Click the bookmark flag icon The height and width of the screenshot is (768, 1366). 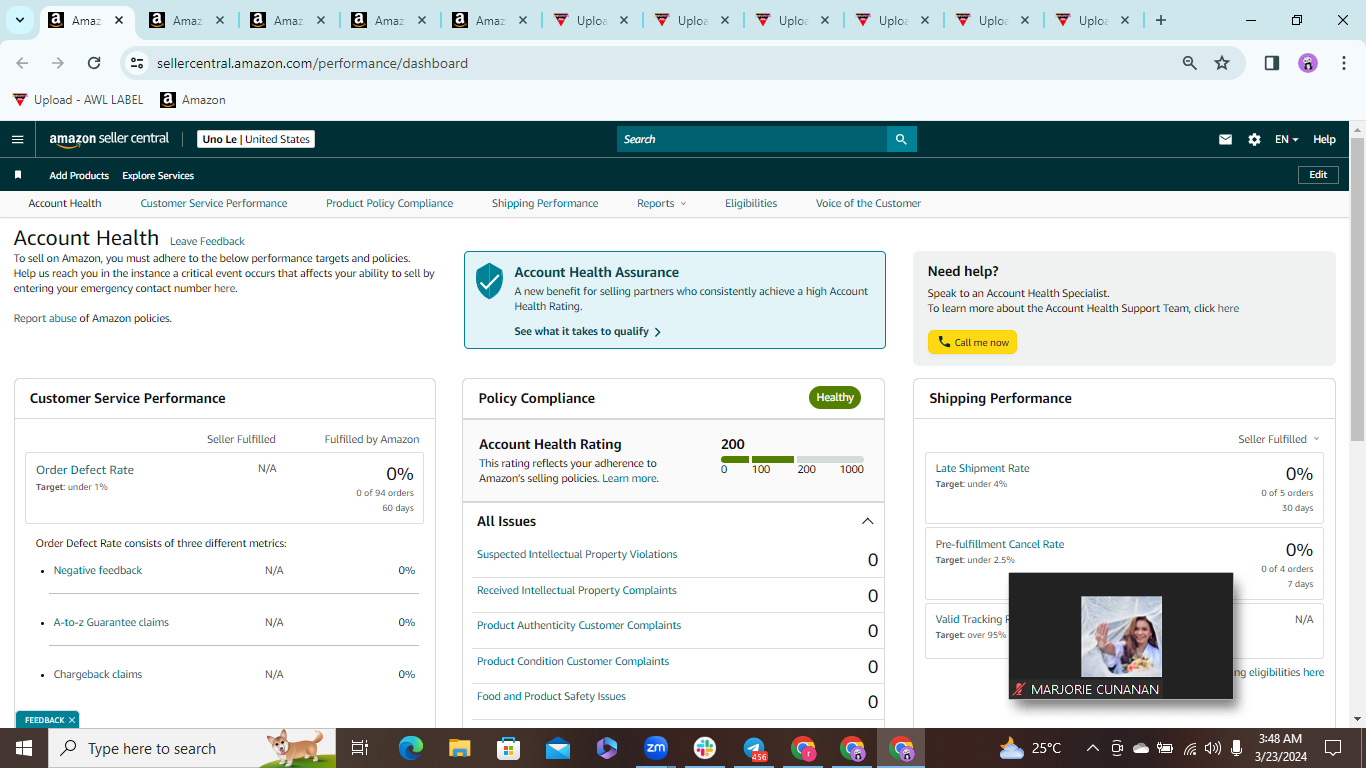18,175
